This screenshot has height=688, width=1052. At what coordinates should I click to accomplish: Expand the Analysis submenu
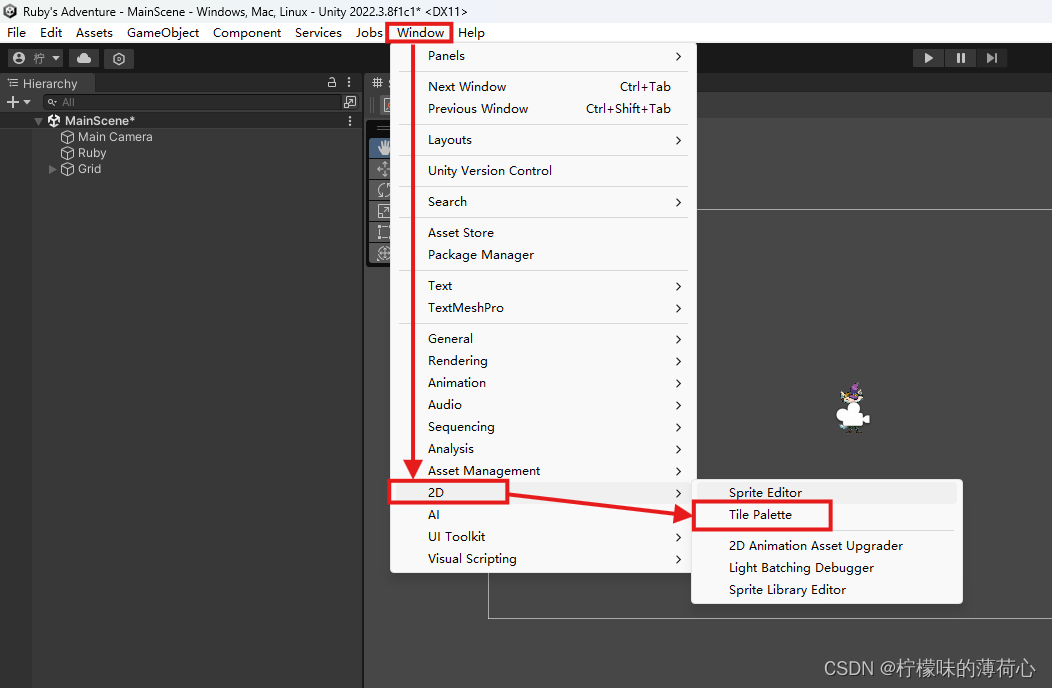pos(543,448)
